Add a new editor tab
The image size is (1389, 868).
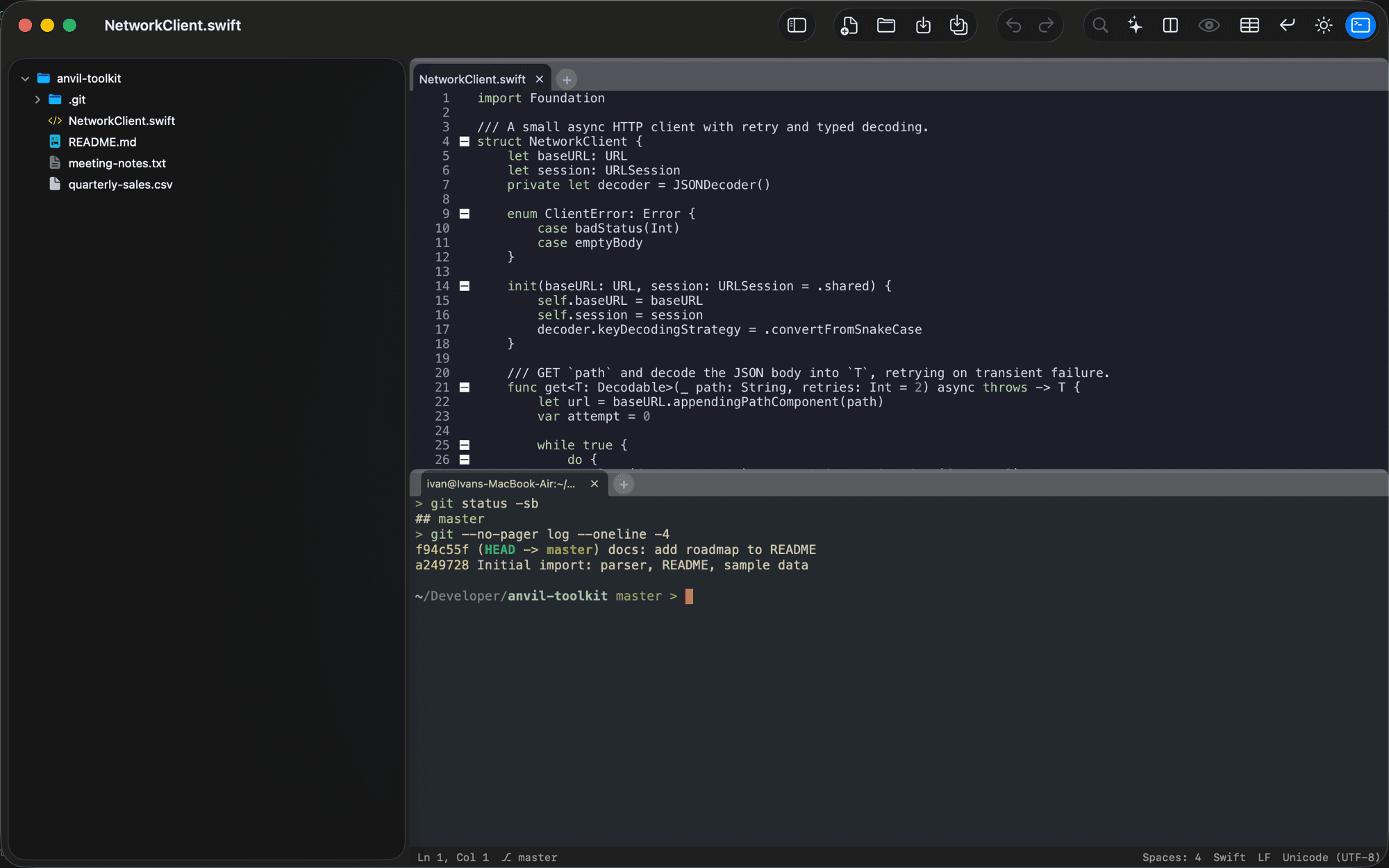[x=567, y=80]
